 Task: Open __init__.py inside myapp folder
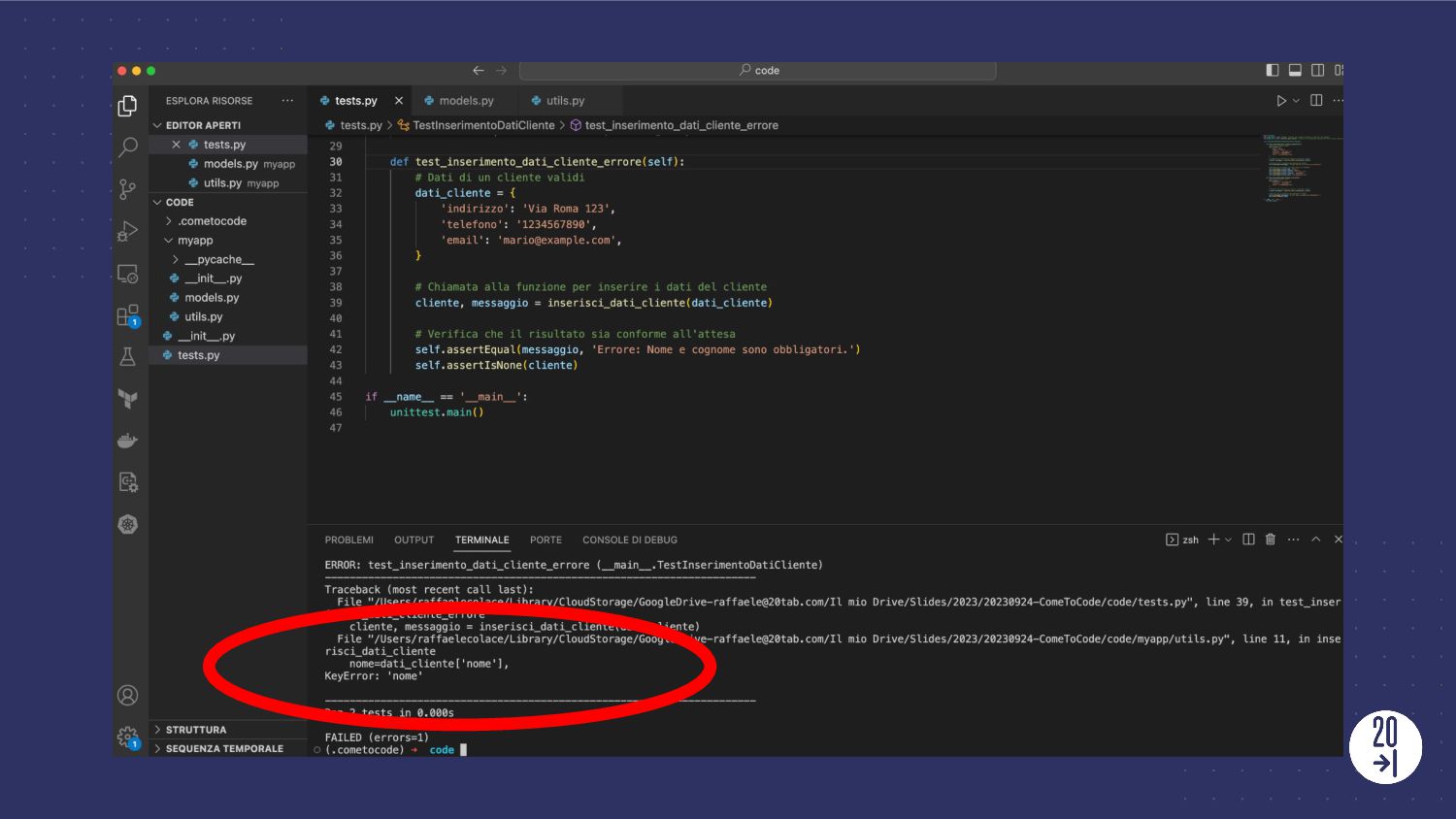tap(213, 278)
